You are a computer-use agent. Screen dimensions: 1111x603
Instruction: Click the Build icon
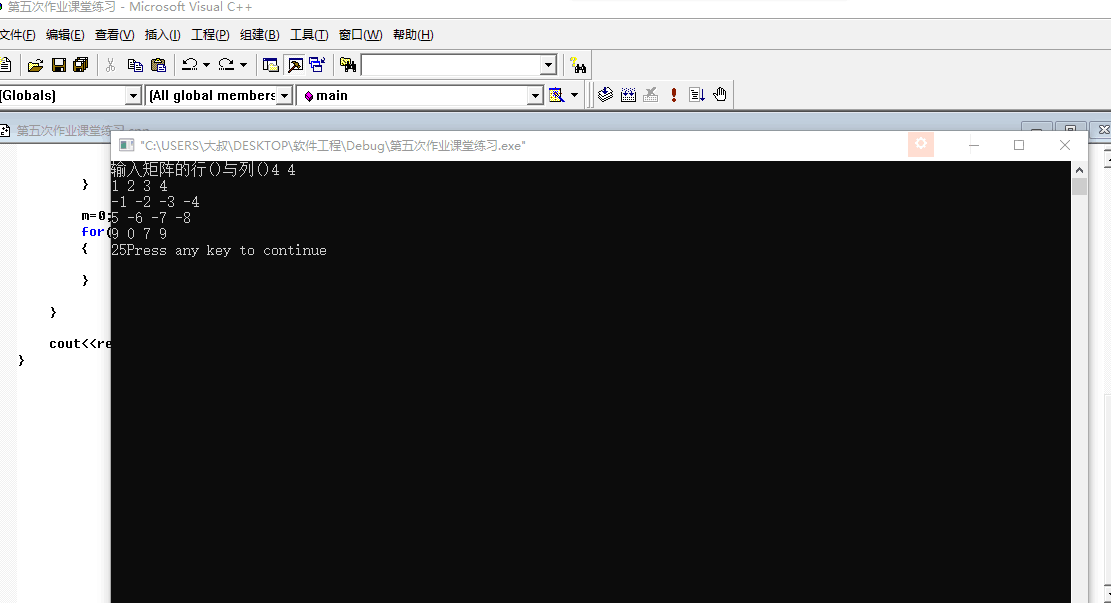628,94
